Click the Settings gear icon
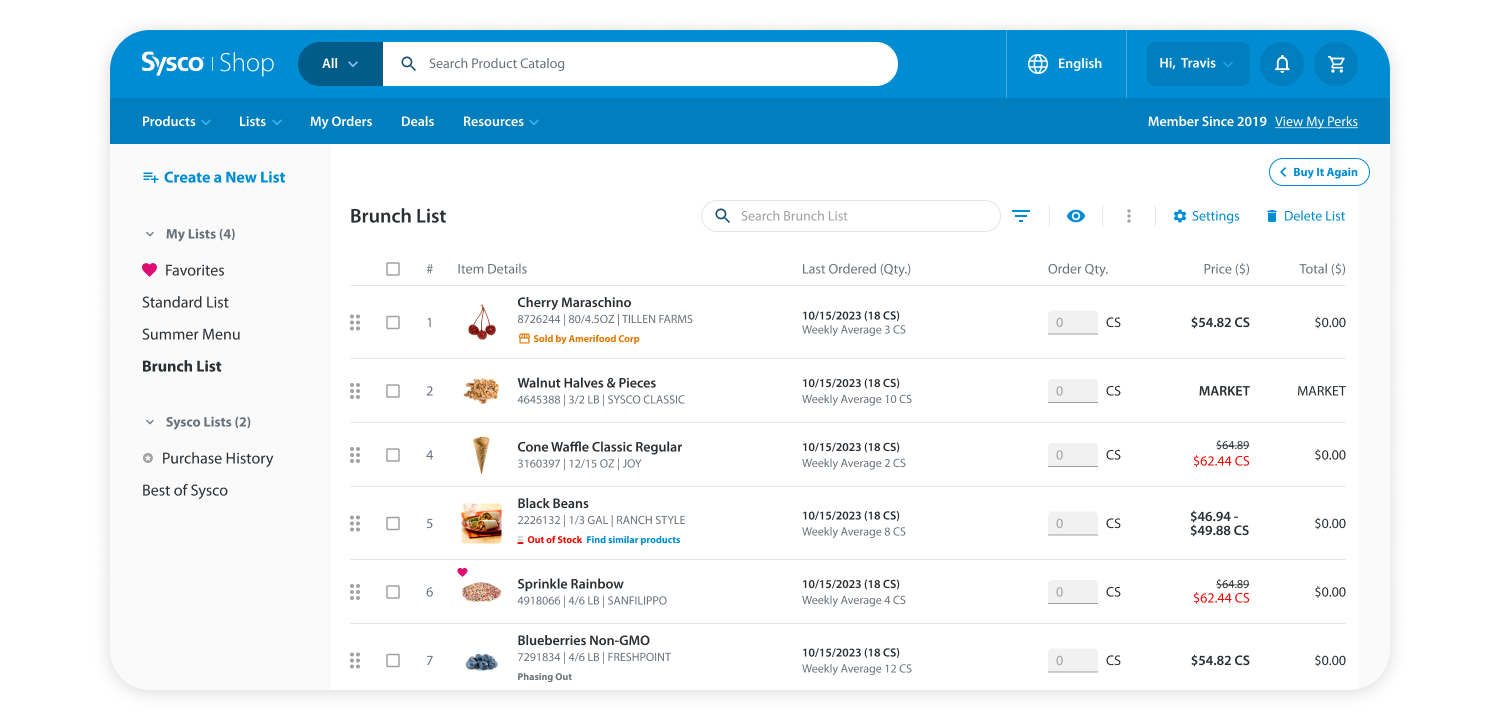This screenshot has height=720, width=1500. coord(1180,216)
